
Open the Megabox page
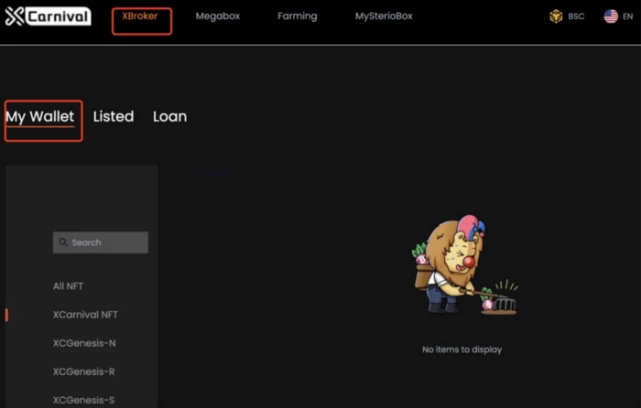point(217,16)
